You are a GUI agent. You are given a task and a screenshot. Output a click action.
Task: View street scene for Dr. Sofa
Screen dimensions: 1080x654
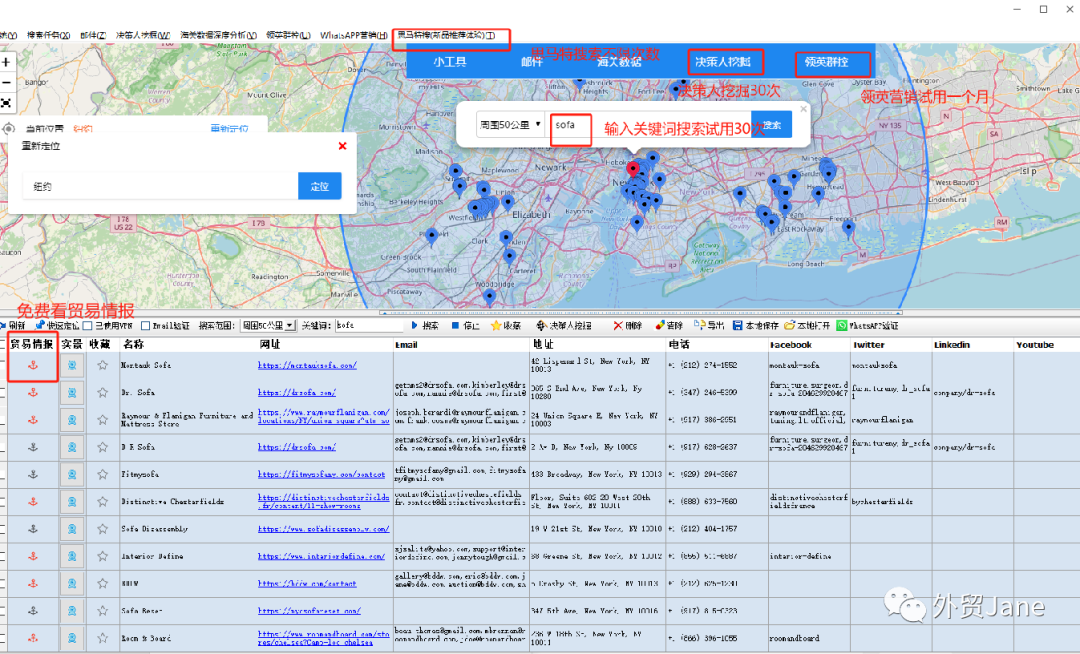(x=72, y=392)
